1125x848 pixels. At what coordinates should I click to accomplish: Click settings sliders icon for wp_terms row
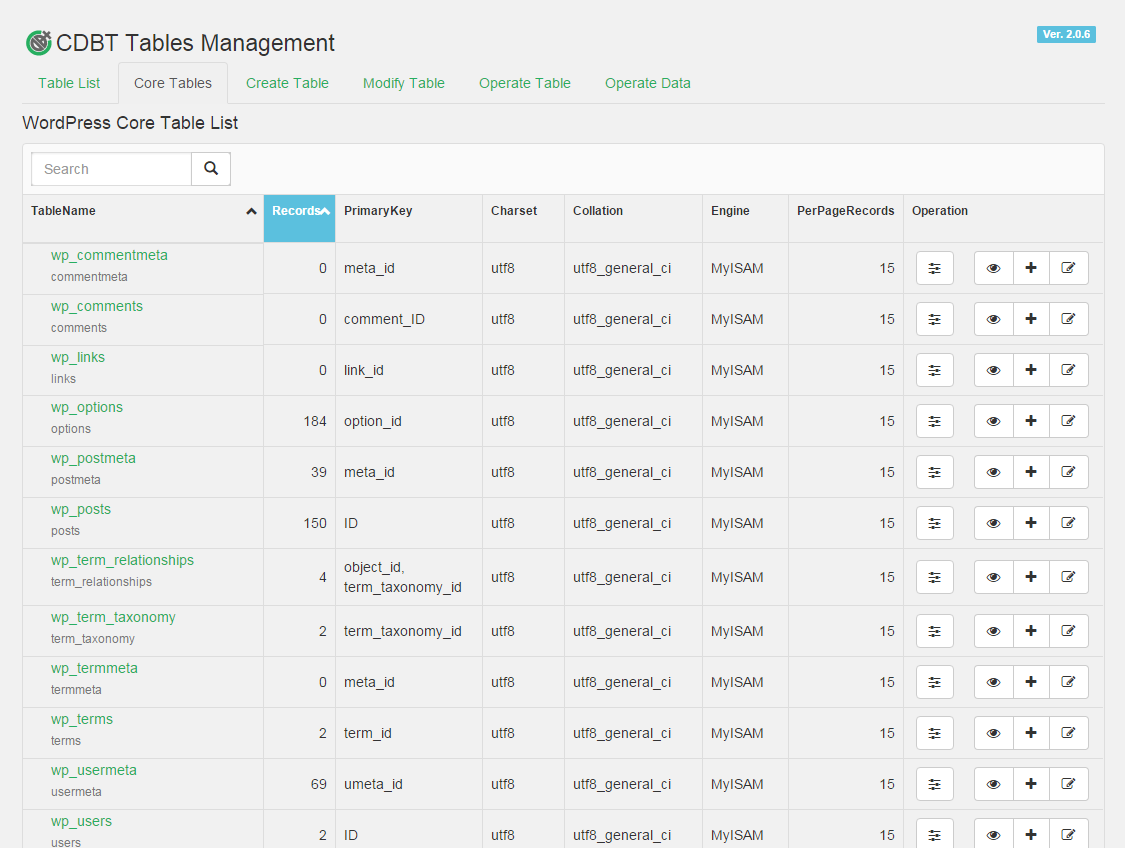click(935, 733)
